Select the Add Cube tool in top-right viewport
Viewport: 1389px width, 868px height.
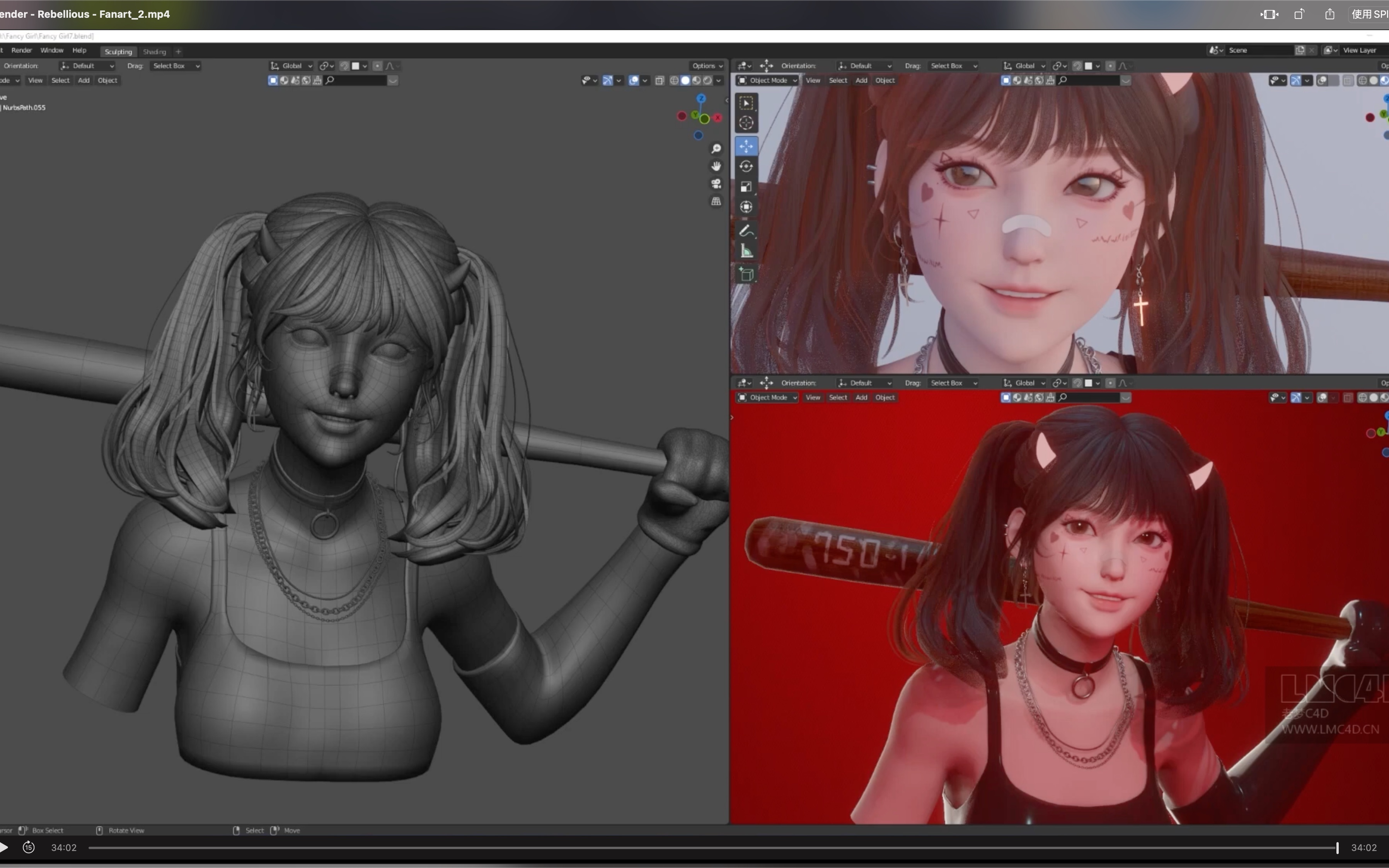746,274
